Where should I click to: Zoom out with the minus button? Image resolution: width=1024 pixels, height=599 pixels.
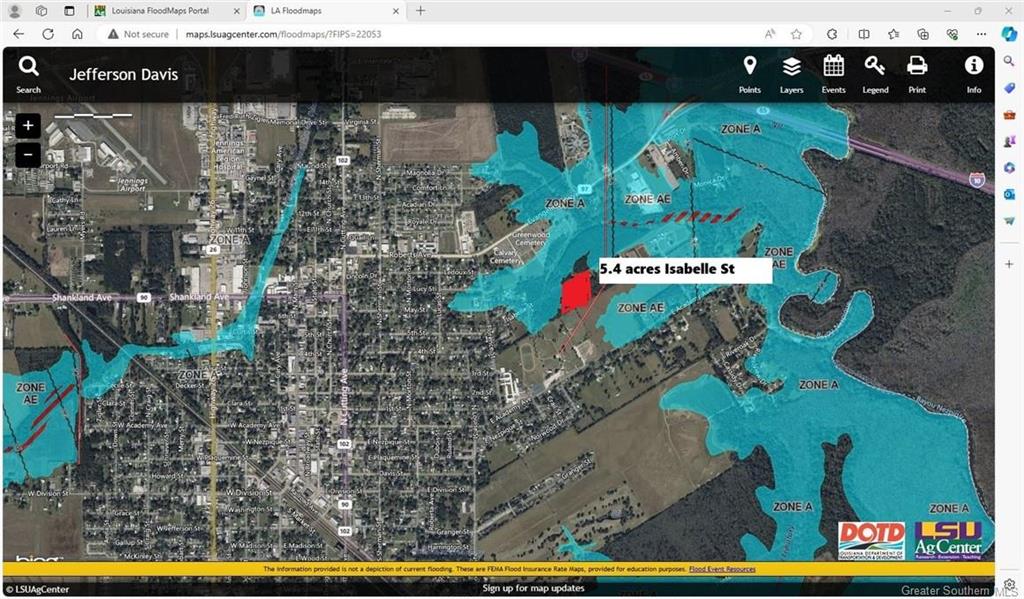(28, 155)
